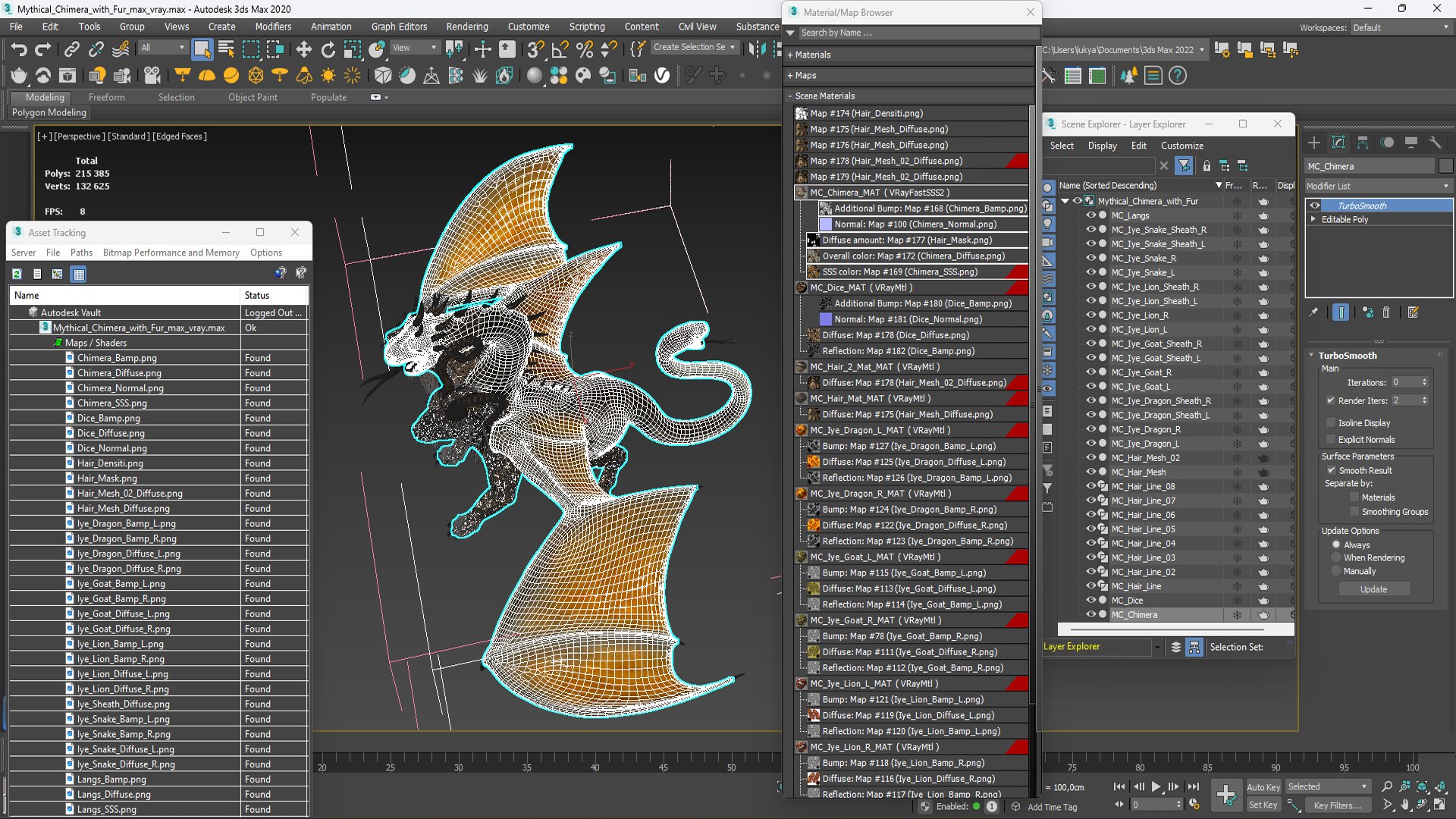Click the TurboSmooth Update button
Viewport: 1456px width, 819px height.
[x=1373, y=589]
